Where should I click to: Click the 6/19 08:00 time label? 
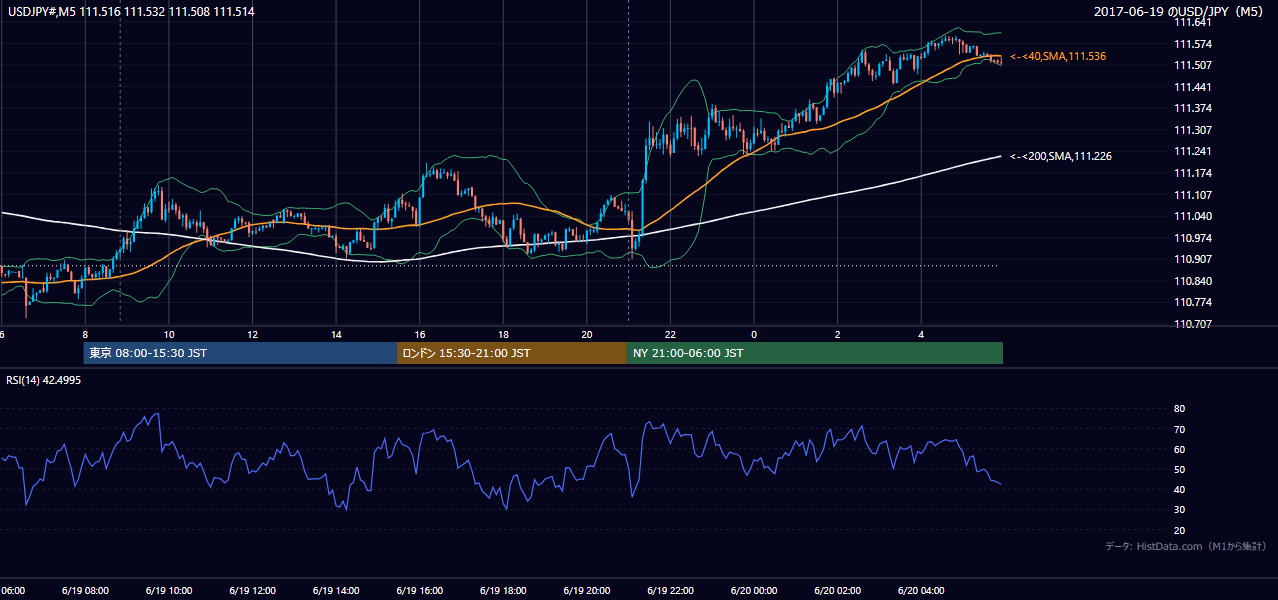pyautogui.click(x=83, y=591)
